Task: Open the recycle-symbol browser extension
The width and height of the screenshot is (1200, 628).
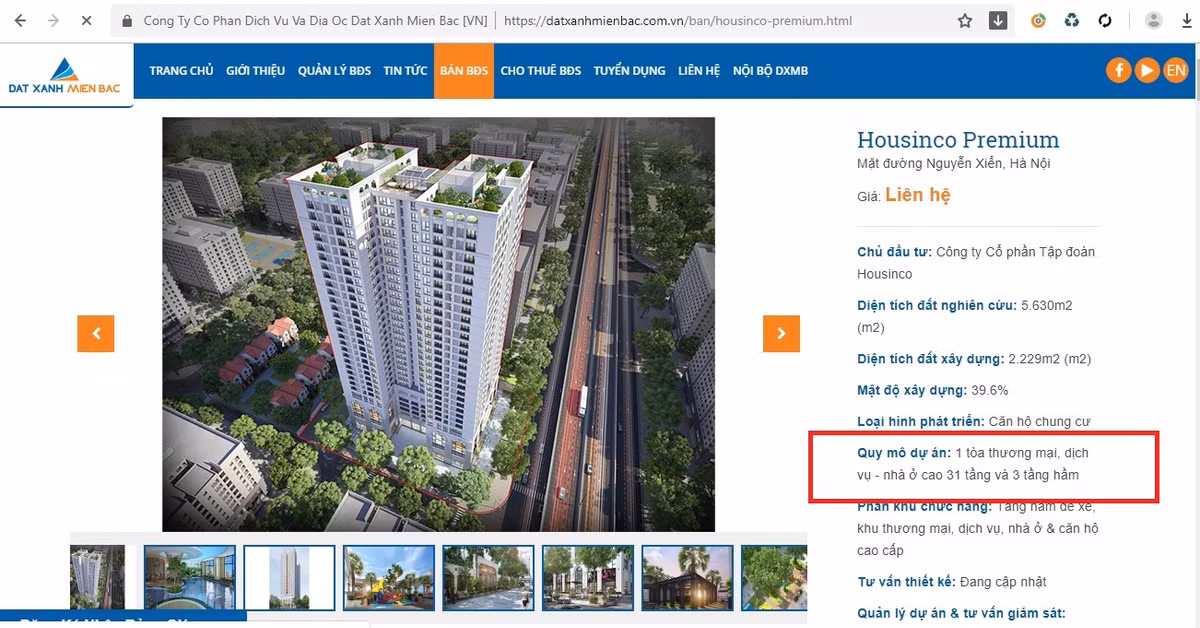Action: pos(1072,19)
